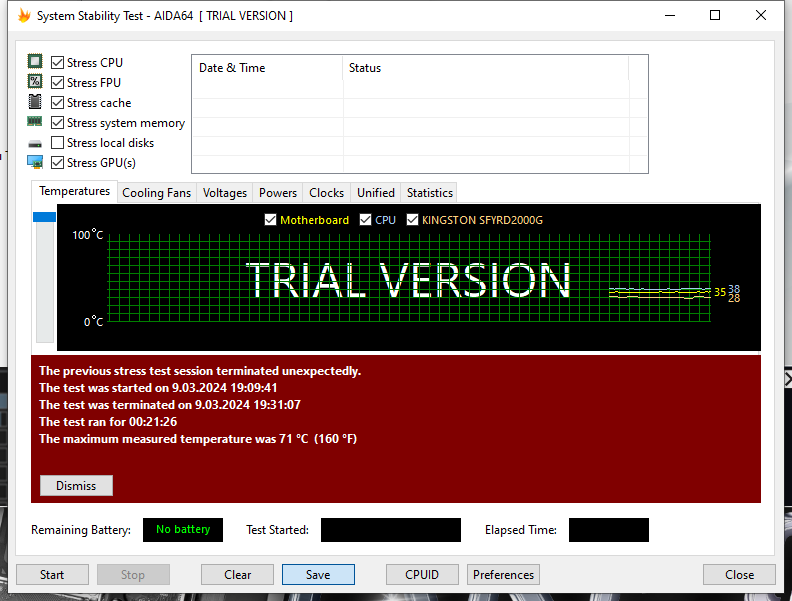Maximize the System Stability Test window
The height and width of the screenshot is (601, 792).
pyautogui.click(x=715, y=15)
